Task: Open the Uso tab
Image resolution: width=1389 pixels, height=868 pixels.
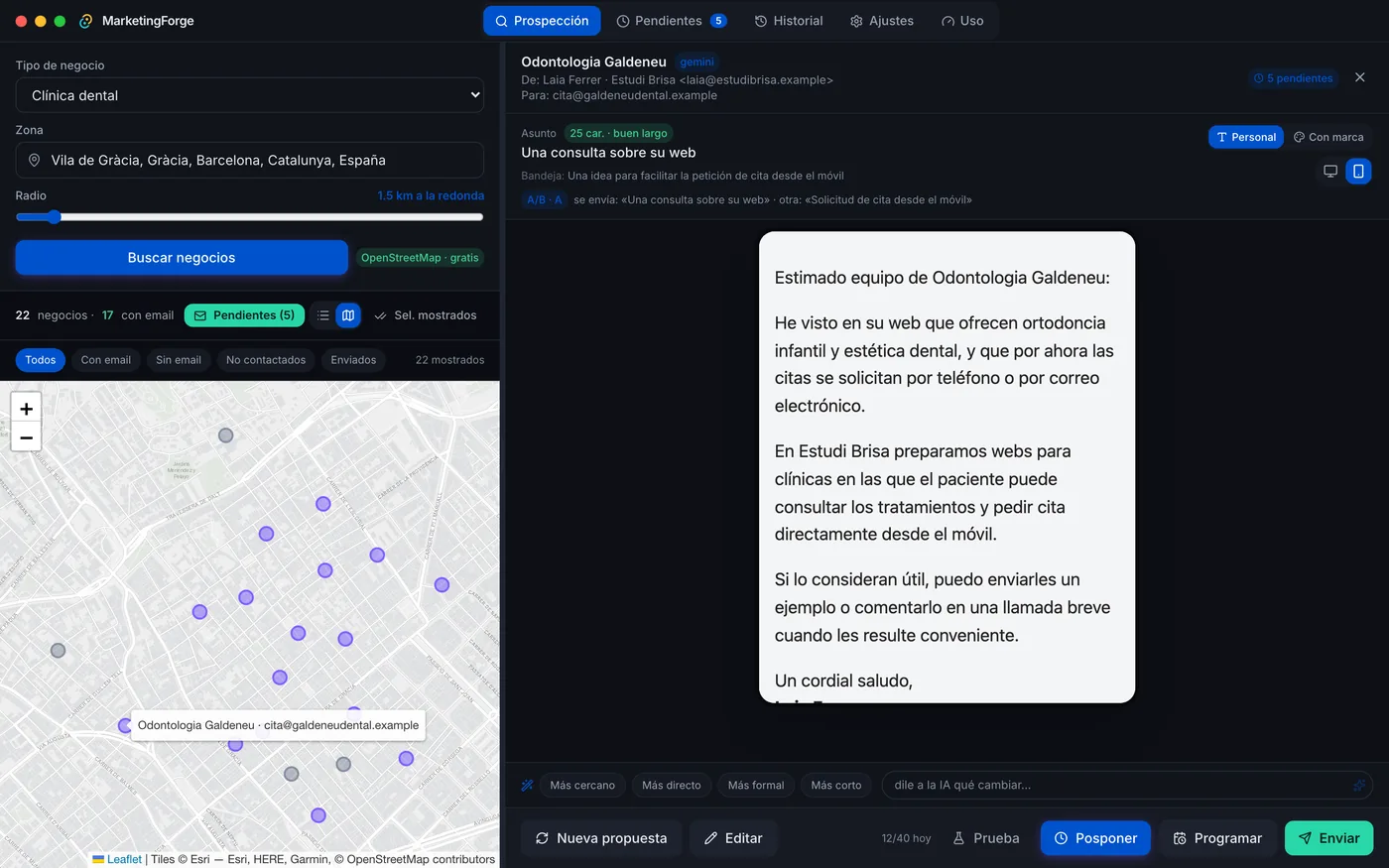Action: click(962, 21)
